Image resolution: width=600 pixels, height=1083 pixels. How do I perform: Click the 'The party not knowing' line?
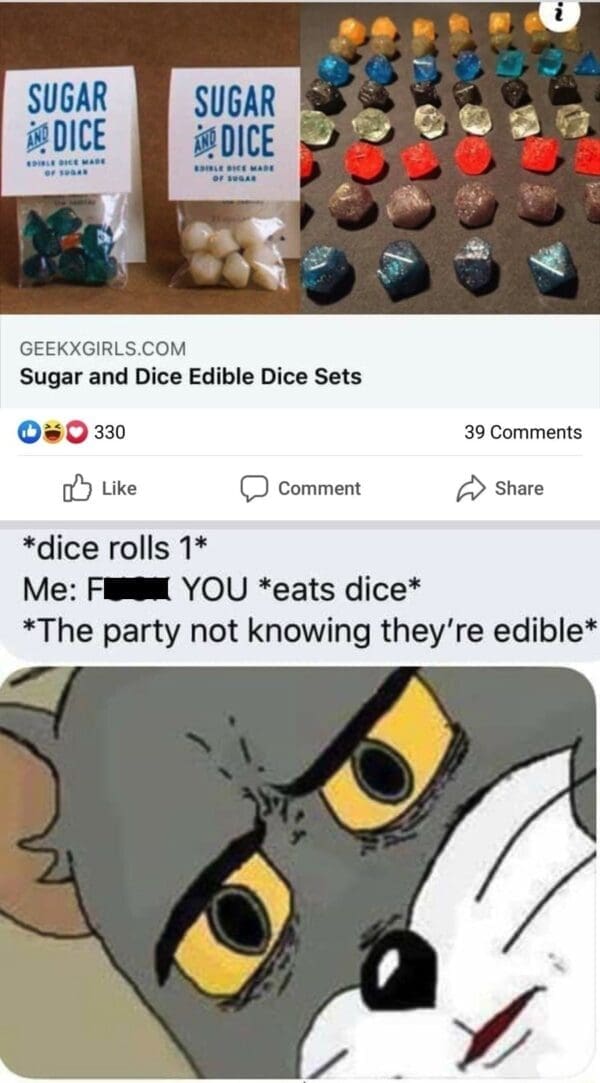pyautogui.click(x=309, y=632)
